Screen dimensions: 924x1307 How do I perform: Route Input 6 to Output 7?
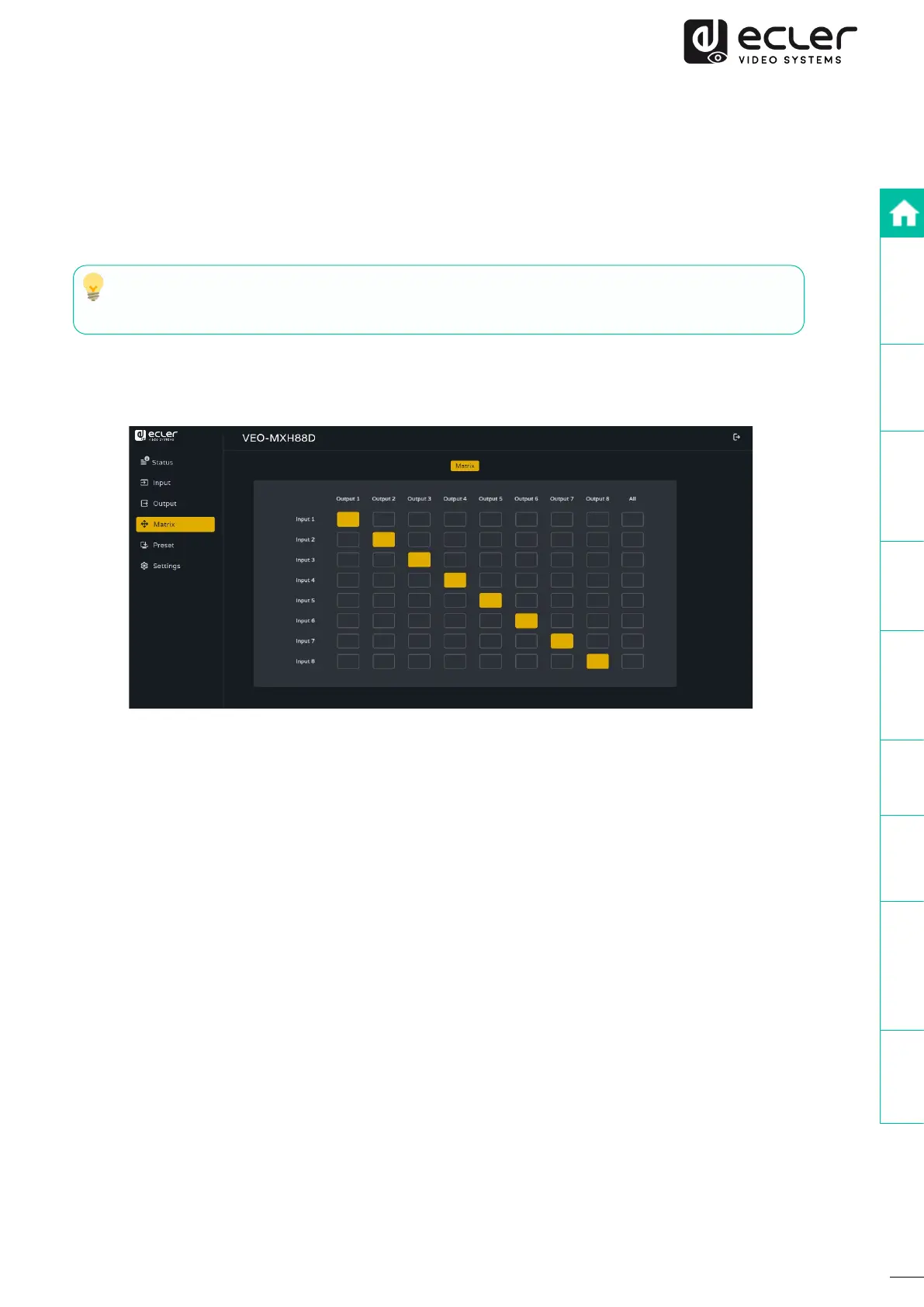click(562, 621)
